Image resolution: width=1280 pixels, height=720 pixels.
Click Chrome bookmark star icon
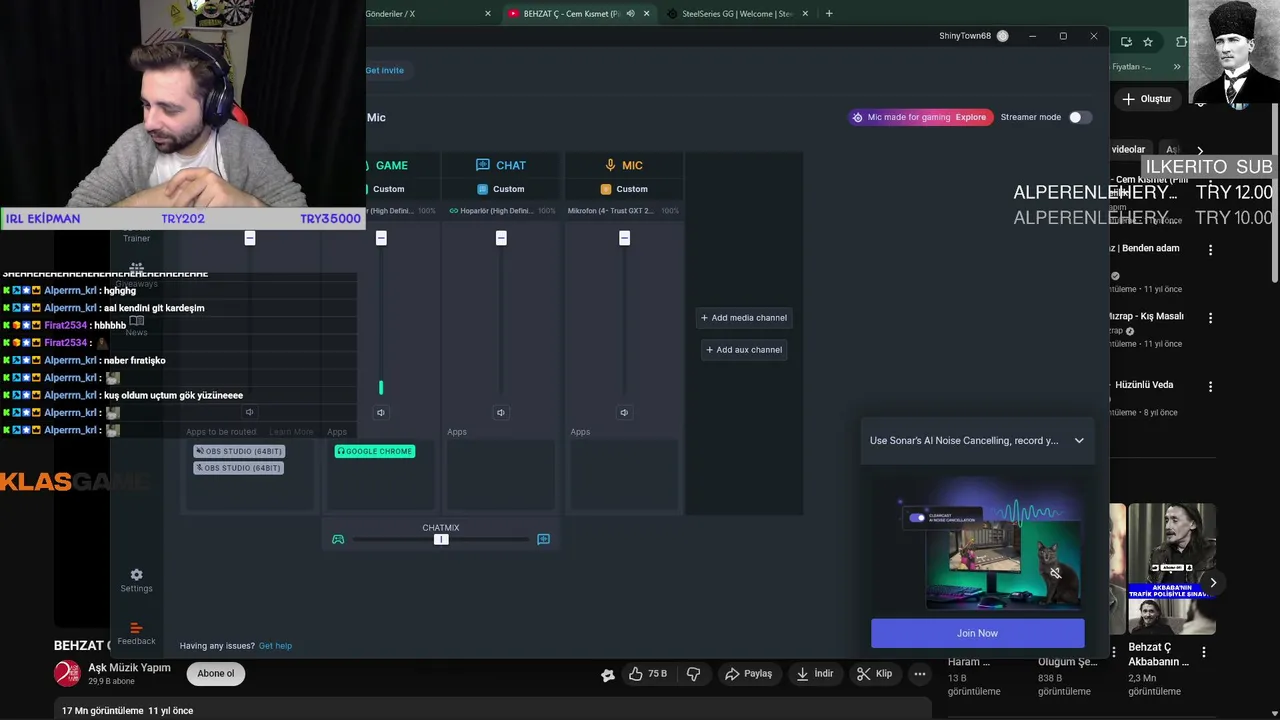1148,42
